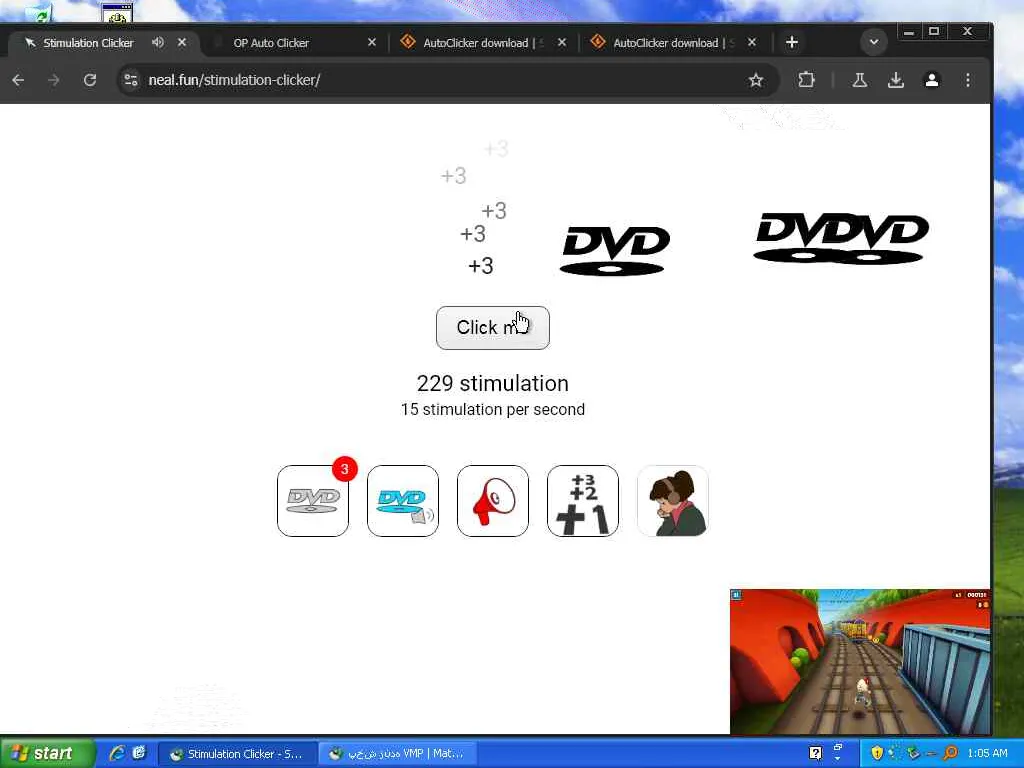Go forward with the browser arrow
Viewport: 1024px width, 768px height.
[54, 80]
